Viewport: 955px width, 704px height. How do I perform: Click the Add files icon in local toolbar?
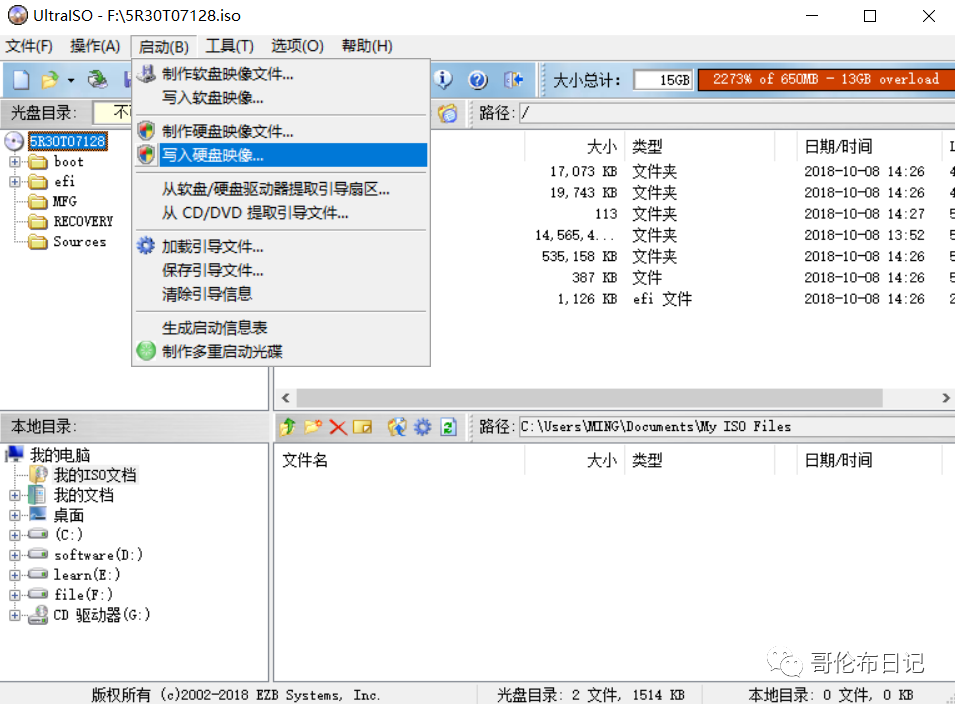pos(397,427)
